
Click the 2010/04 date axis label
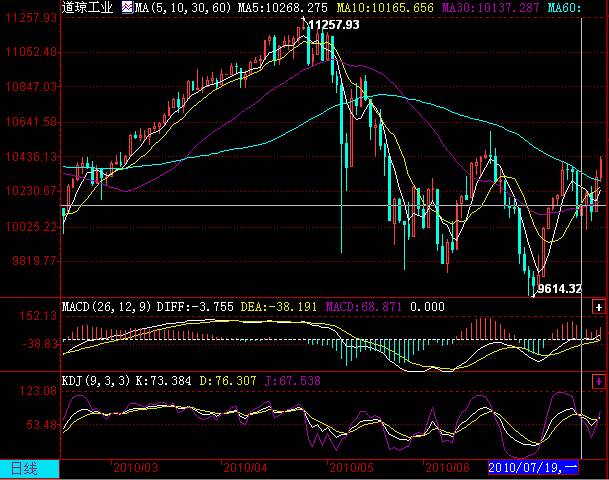(x=245, y=468)
